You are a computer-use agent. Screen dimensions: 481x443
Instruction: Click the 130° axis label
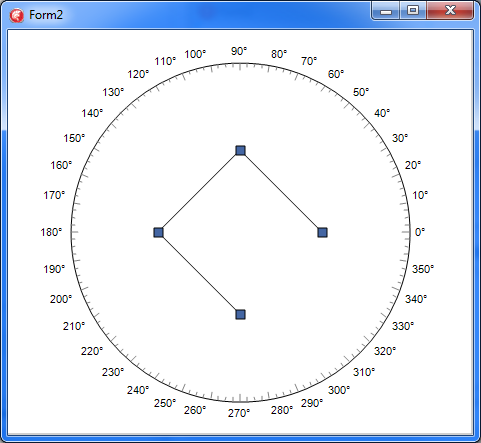pos(113,92)
